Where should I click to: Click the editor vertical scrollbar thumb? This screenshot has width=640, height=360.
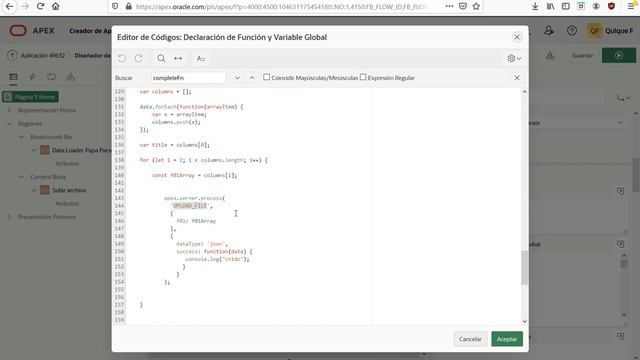524,267
